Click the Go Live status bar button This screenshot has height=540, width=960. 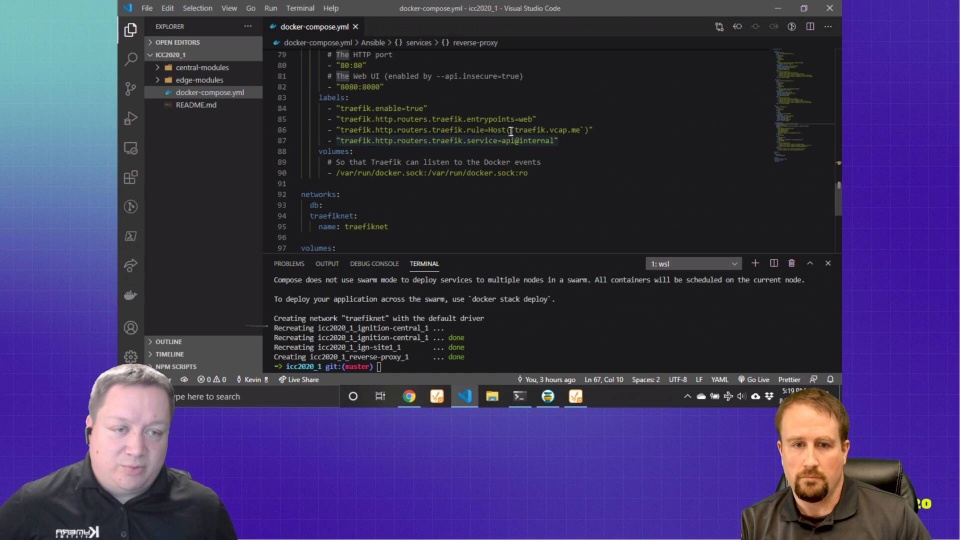tap(753, 380)
